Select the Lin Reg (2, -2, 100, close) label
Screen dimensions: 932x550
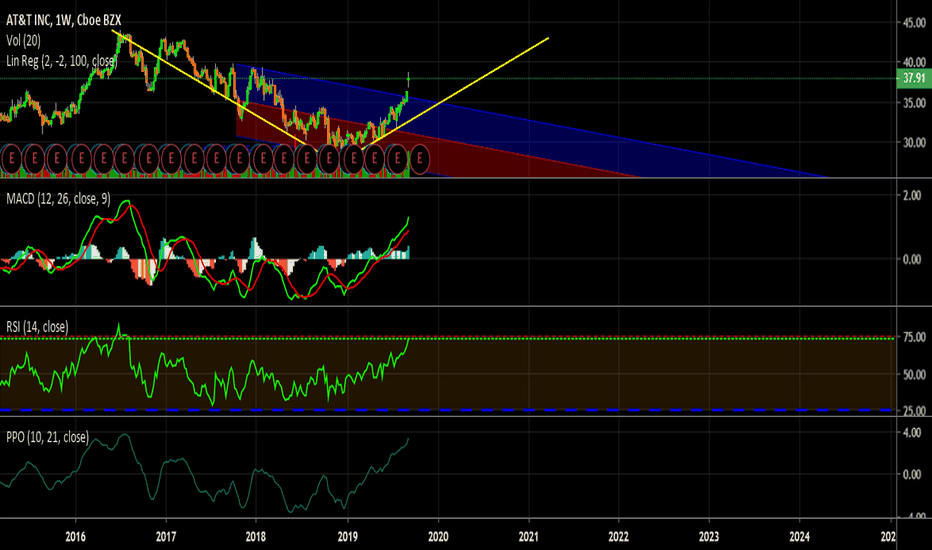(x=62, y=61)
